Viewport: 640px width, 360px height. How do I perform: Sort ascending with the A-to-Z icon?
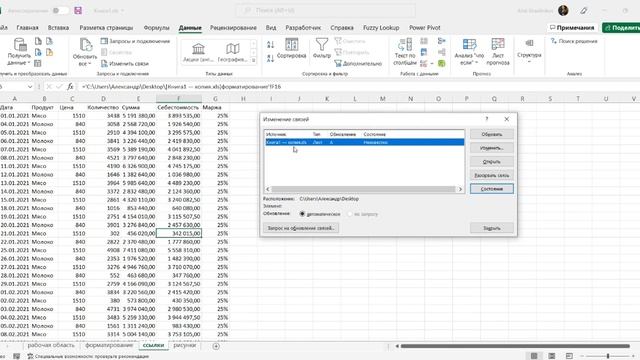pyautogui.click(x=270, y=44)
